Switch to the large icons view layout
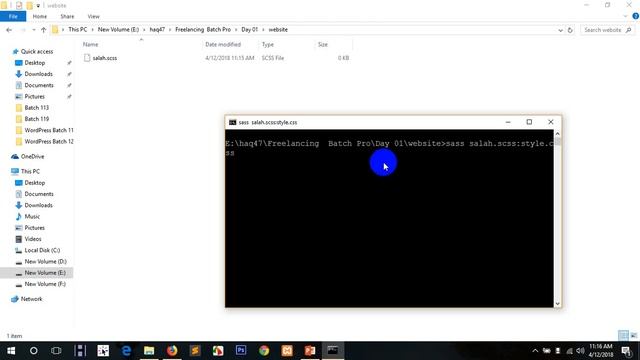Screen dimensions: 640x360 coord(633,336)
